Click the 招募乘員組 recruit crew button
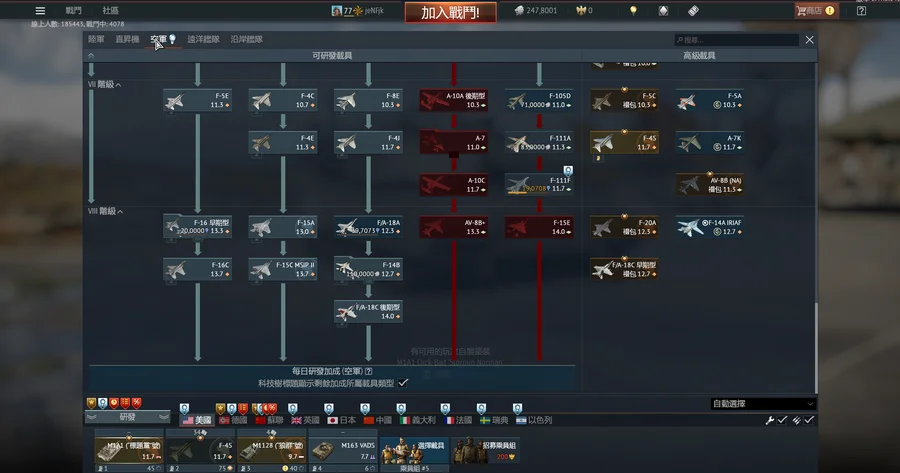900x473 pixels. (x=486, y=451)
